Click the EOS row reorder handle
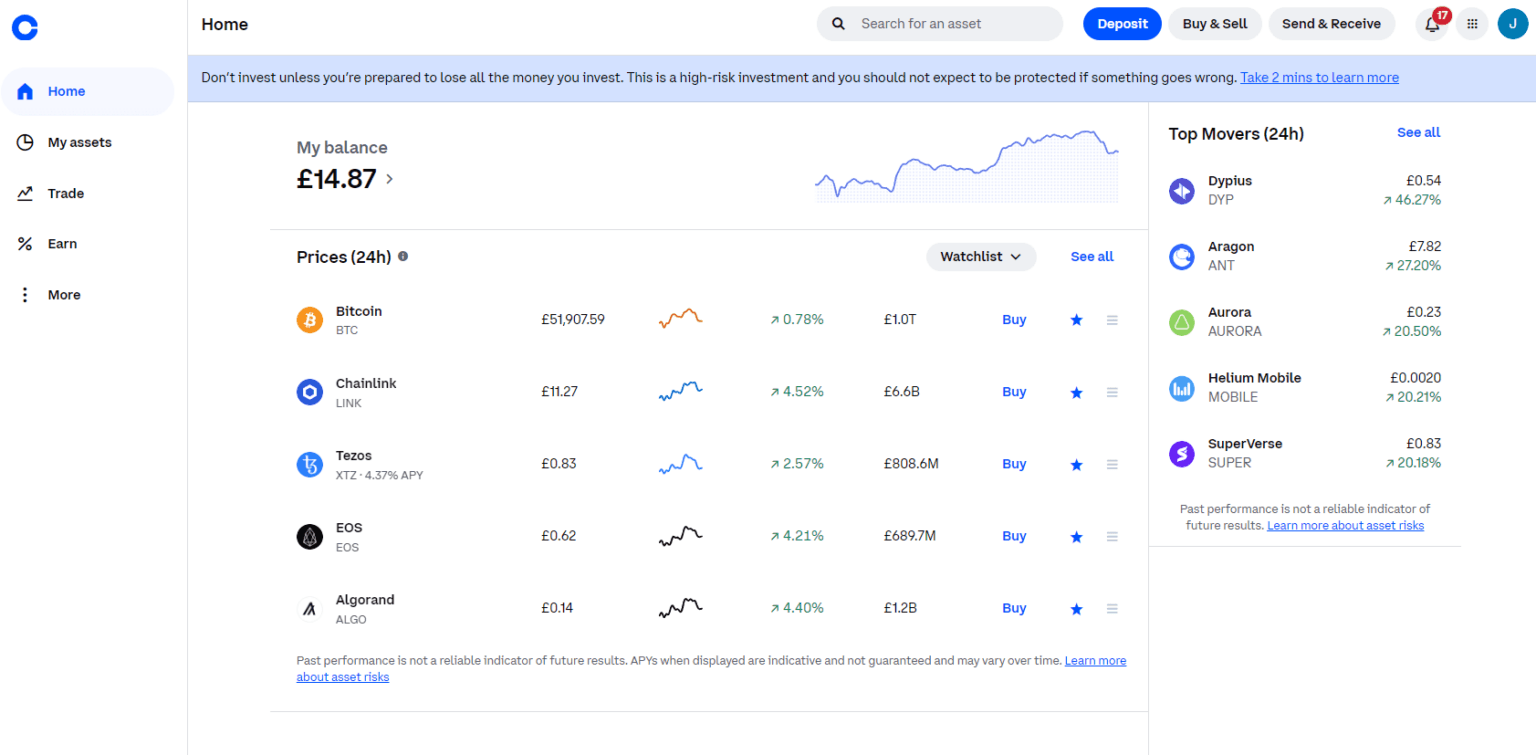1536x755 pixels. pyautogui.click(x=1112, y=536)
